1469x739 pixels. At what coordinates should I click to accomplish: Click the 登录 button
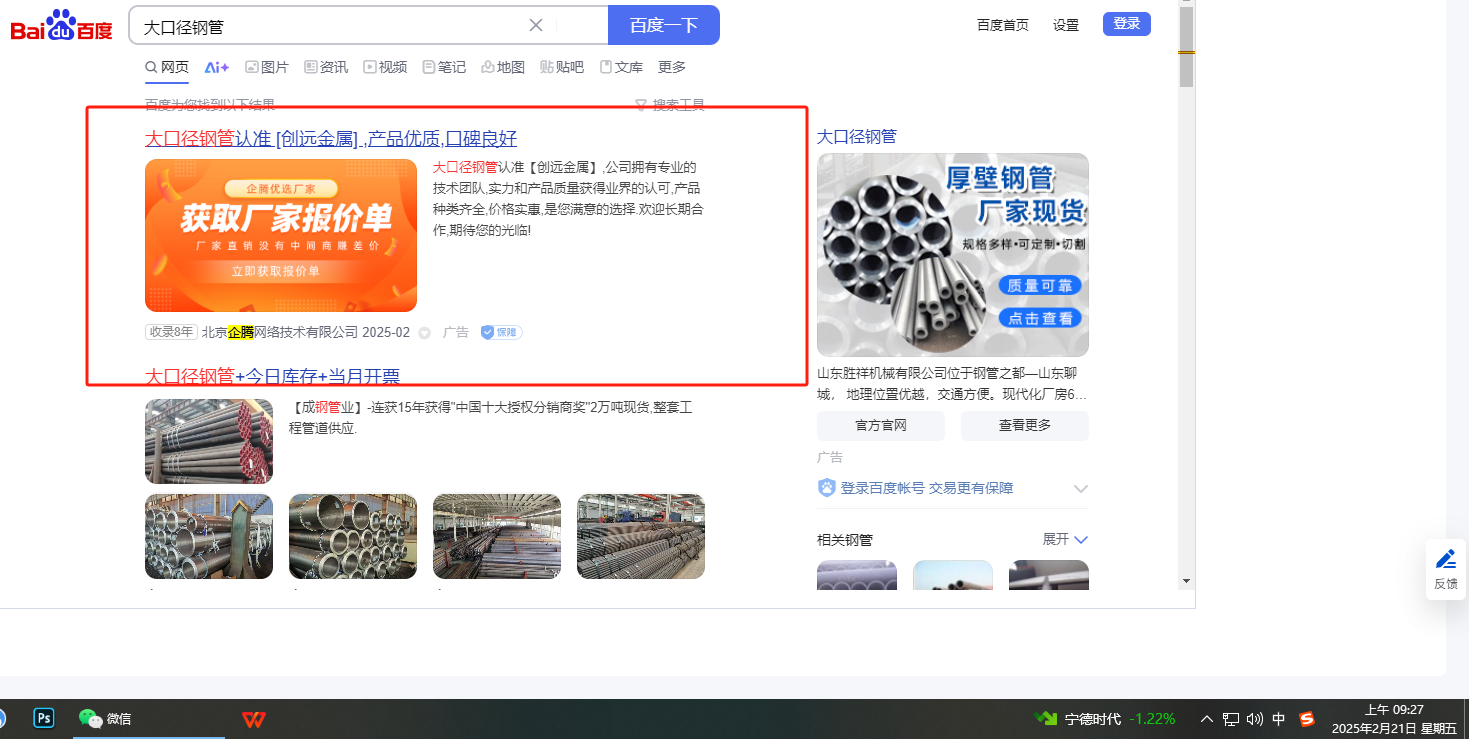click(x=1127, y=24)
